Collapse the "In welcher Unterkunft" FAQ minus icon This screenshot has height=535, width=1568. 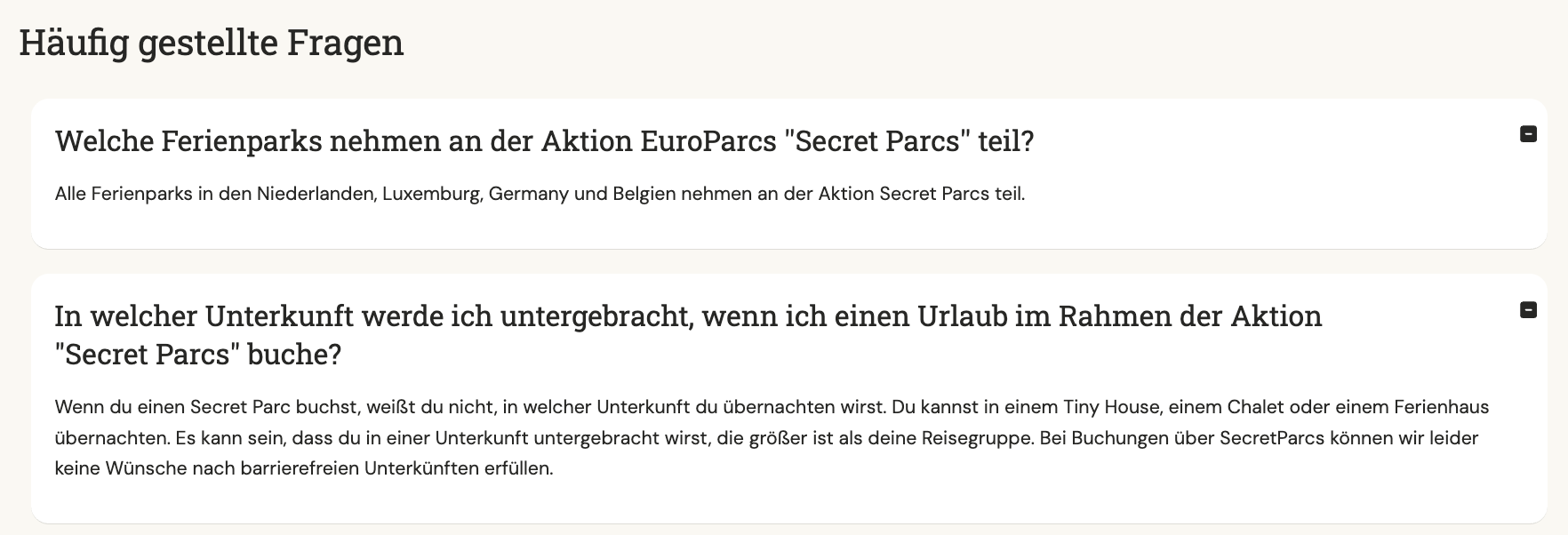(1528, 310)
